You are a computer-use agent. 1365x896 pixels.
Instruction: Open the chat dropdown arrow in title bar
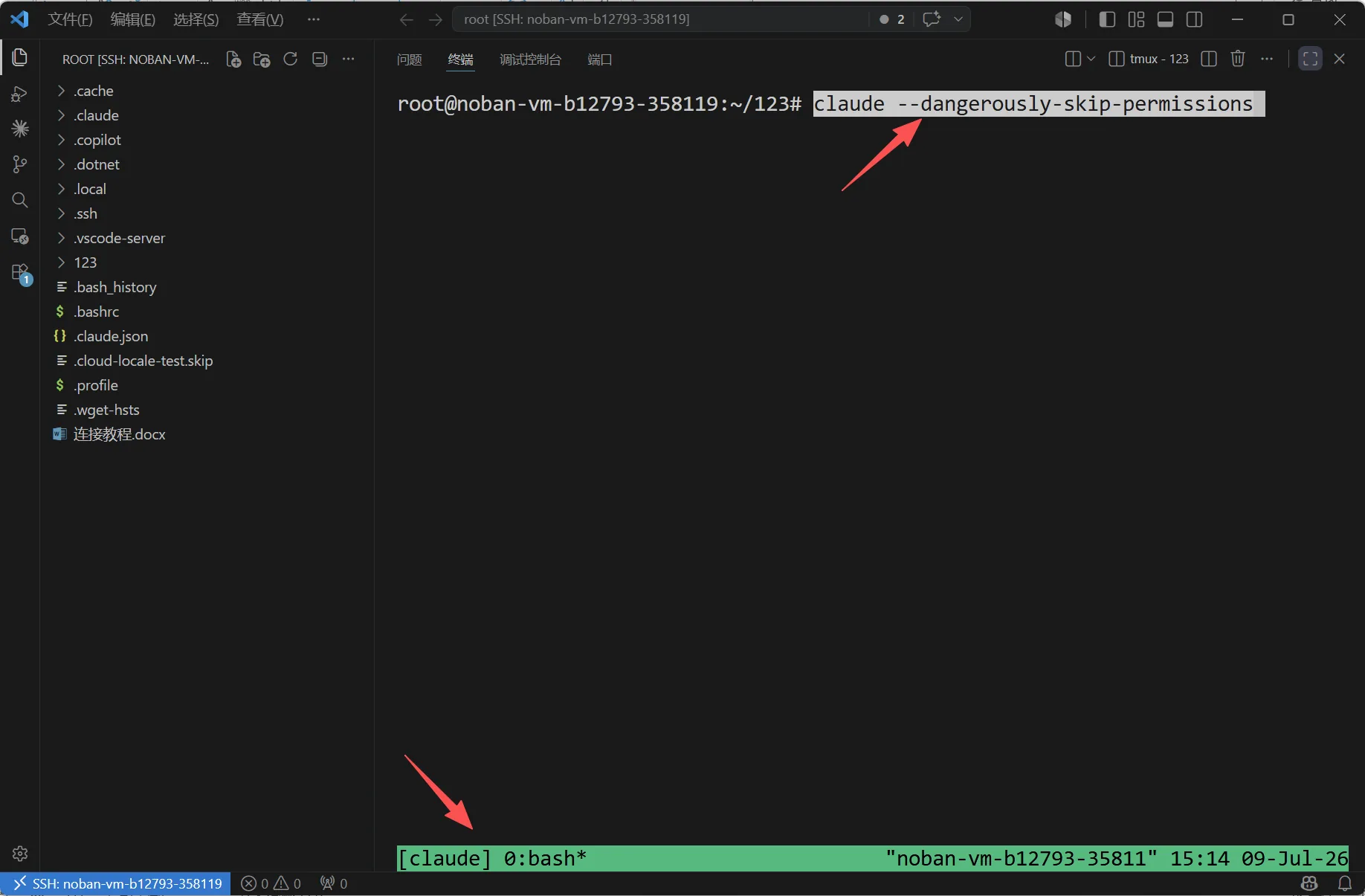click(958, 19)
